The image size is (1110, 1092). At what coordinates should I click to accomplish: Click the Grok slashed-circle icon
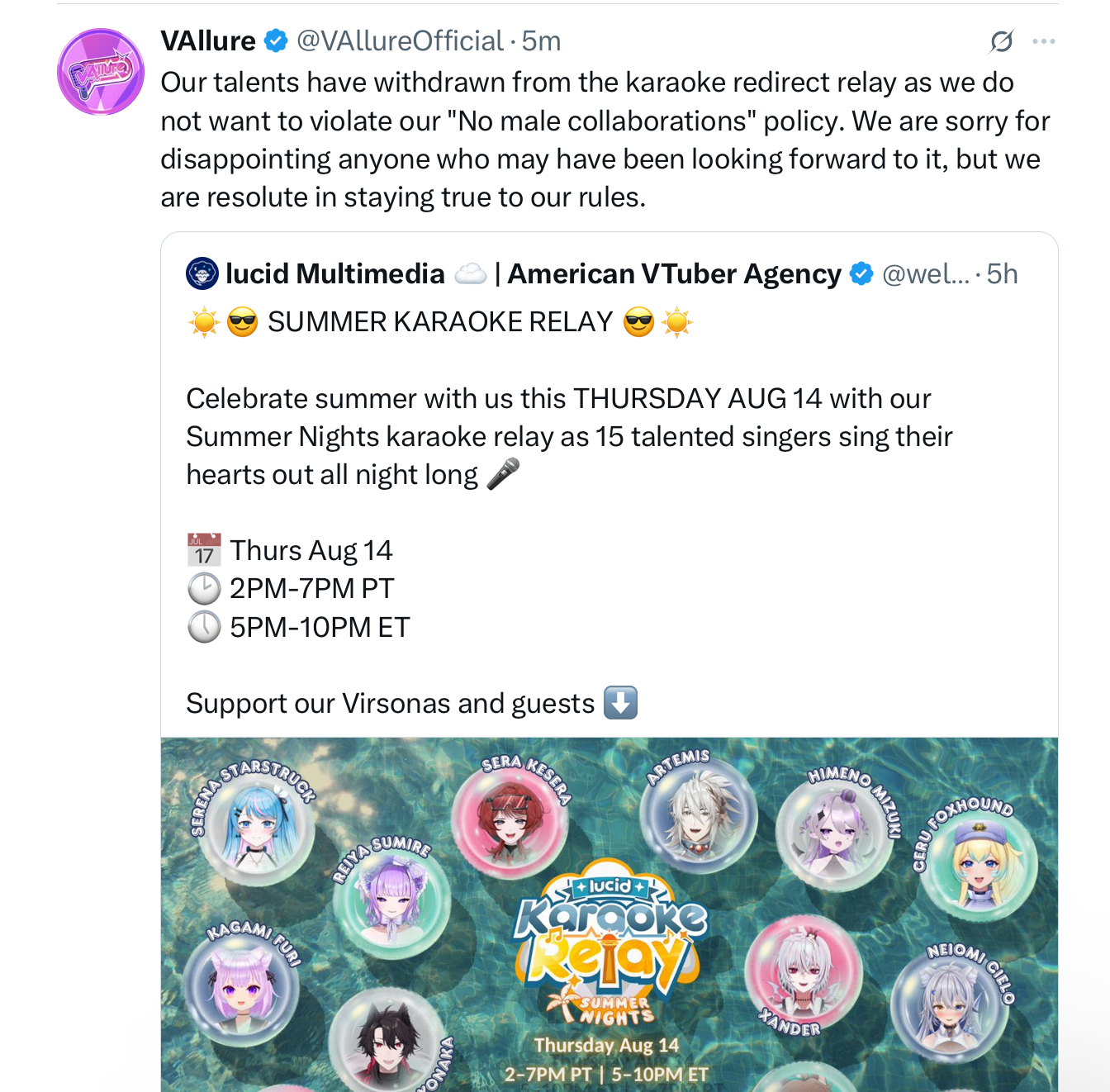tap(1001, 41)
